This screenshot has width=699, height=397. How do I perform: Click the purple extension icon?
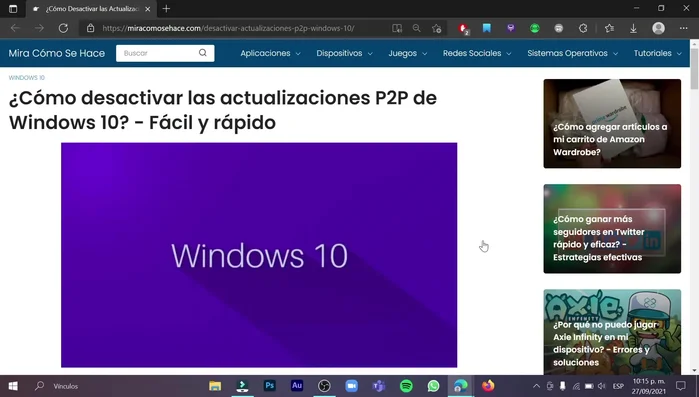(511, 28)
